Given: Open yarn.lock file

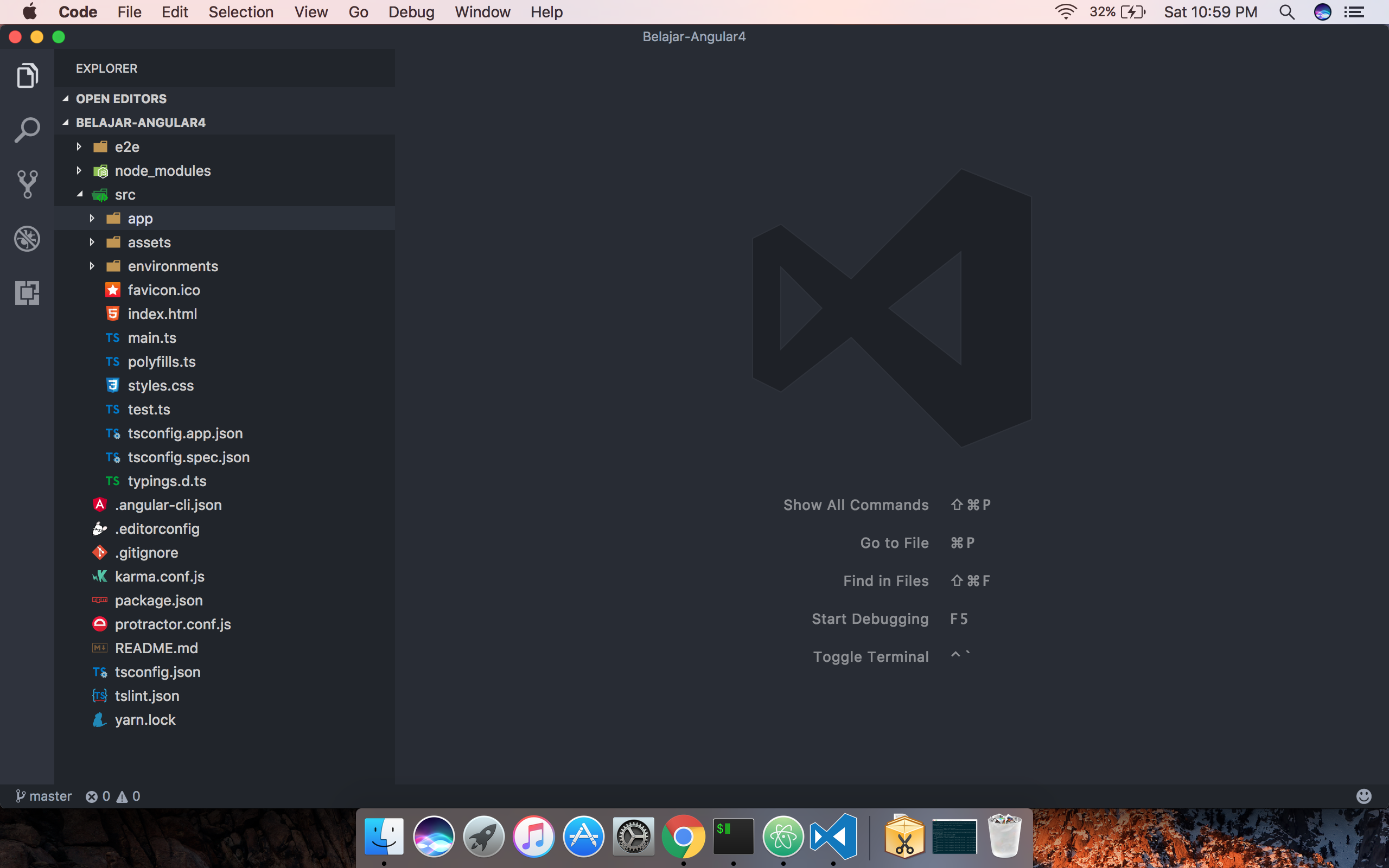Looking at the screenshot, I should pyautogui.click(x=225, y=720).
